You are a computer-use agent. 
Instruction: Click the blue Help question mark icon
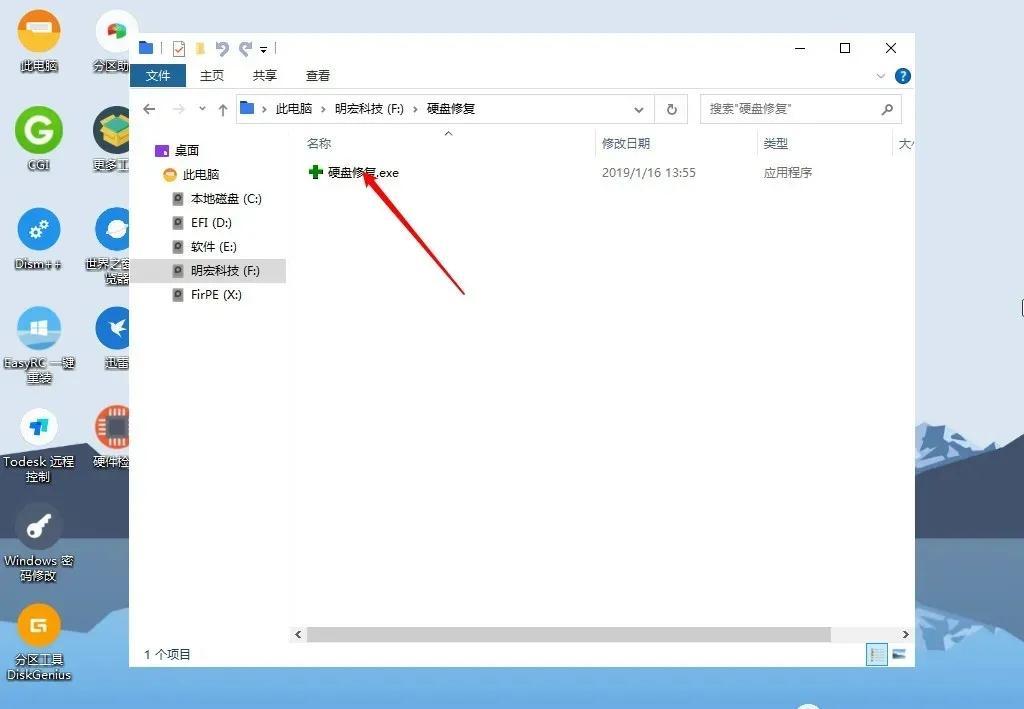point(903,76)
